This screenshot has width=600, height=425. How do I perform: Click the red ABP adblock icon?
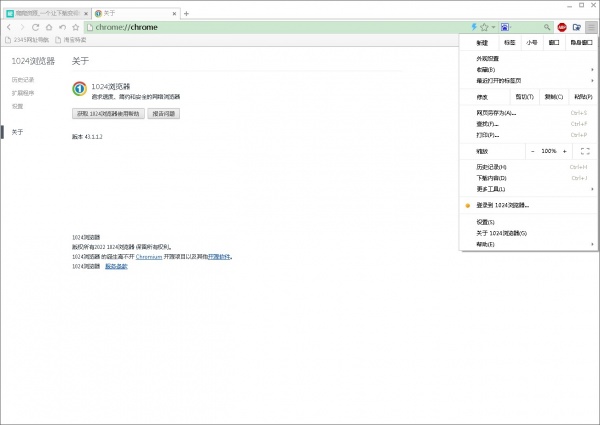pyautogui.click(x=563, y=27)
